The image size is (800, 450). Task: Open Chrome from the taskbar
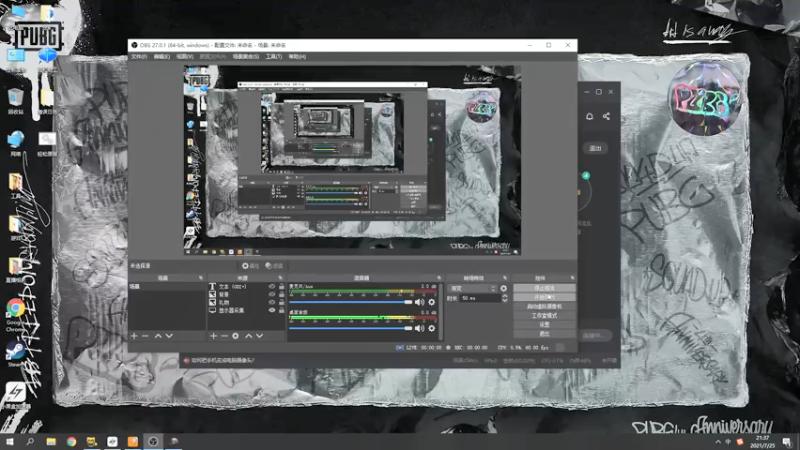(71, 441)
